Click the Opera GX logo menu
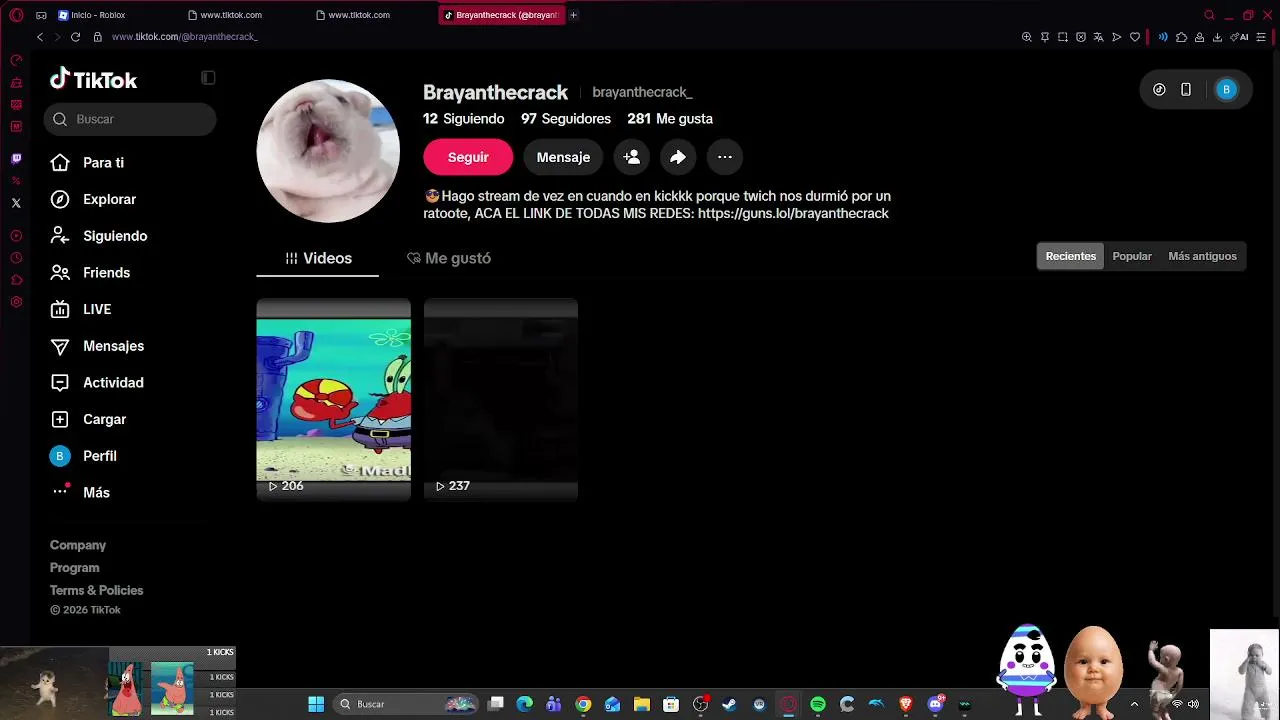This screenshot has width=1280, height=720. pos(16,15)
